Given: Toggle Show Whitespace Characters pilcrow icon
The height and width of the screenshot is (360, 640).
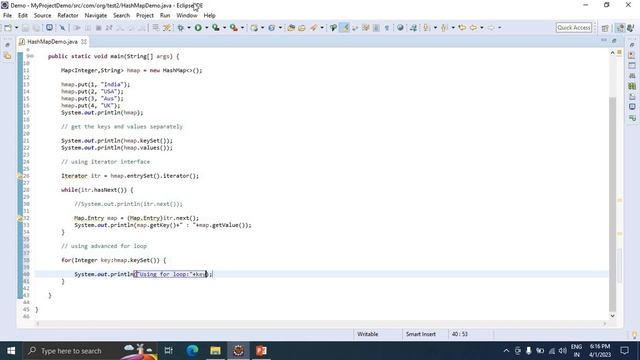Looking at the screenshot, I should coord(387,28).
